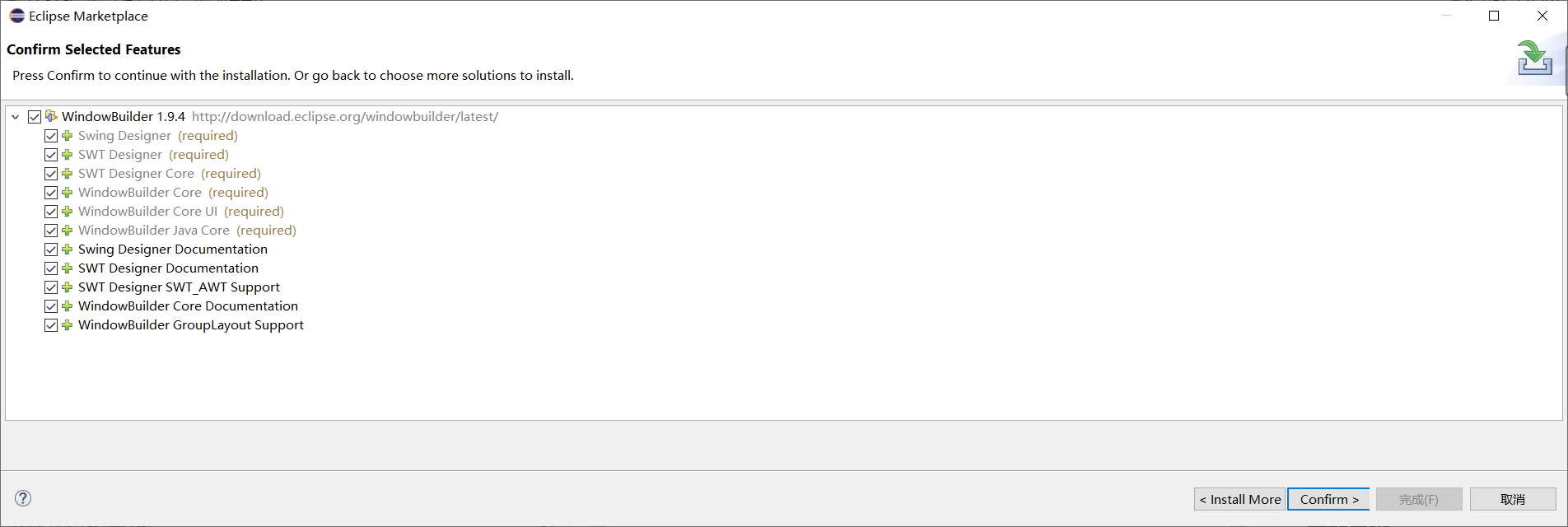1568x527 pixels.
Task: Click the help question mark icon
Action: [x=23, y=498]
